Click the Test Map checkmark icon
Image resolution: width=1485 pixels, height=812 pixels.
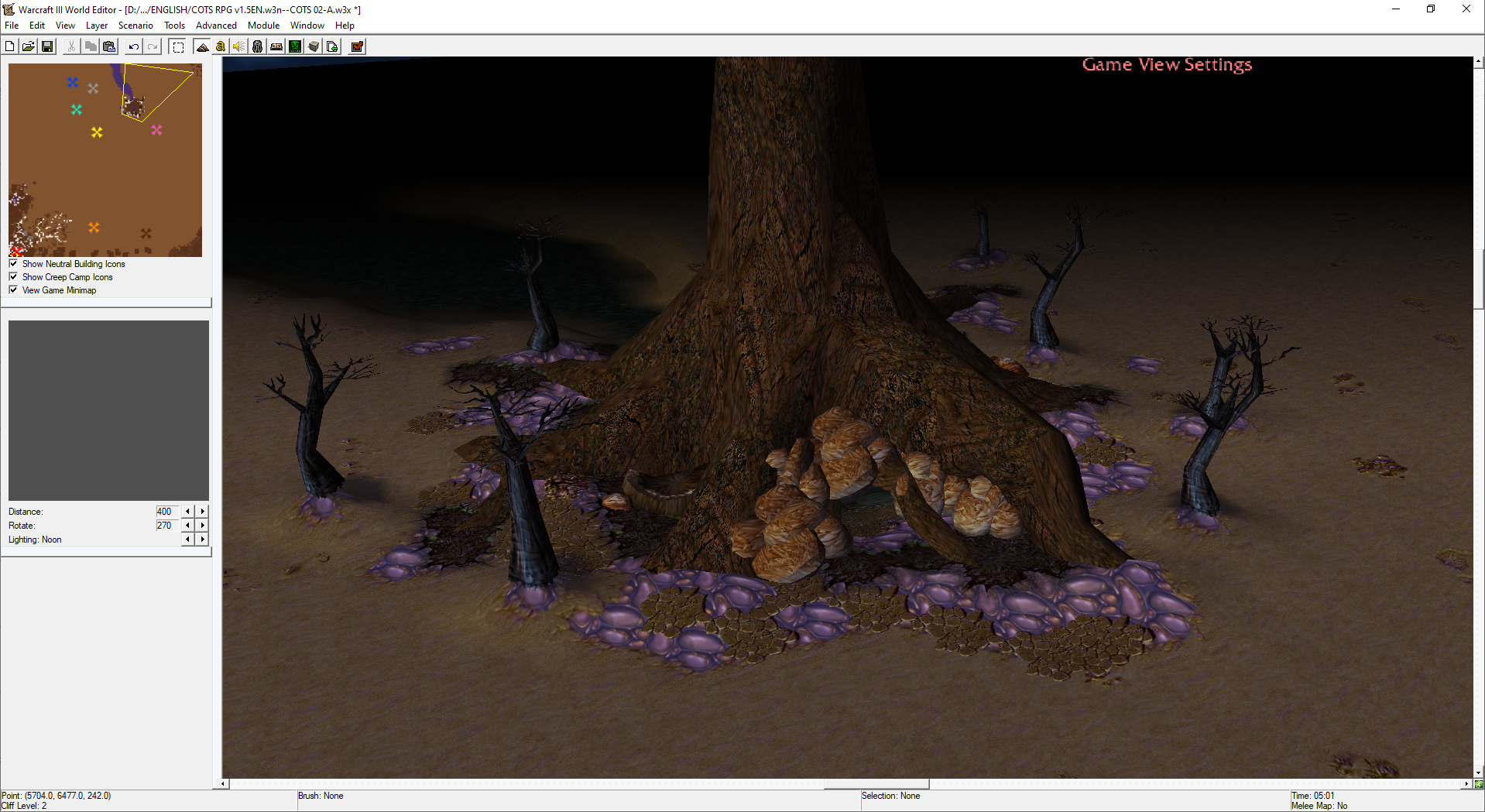point(357,46)
